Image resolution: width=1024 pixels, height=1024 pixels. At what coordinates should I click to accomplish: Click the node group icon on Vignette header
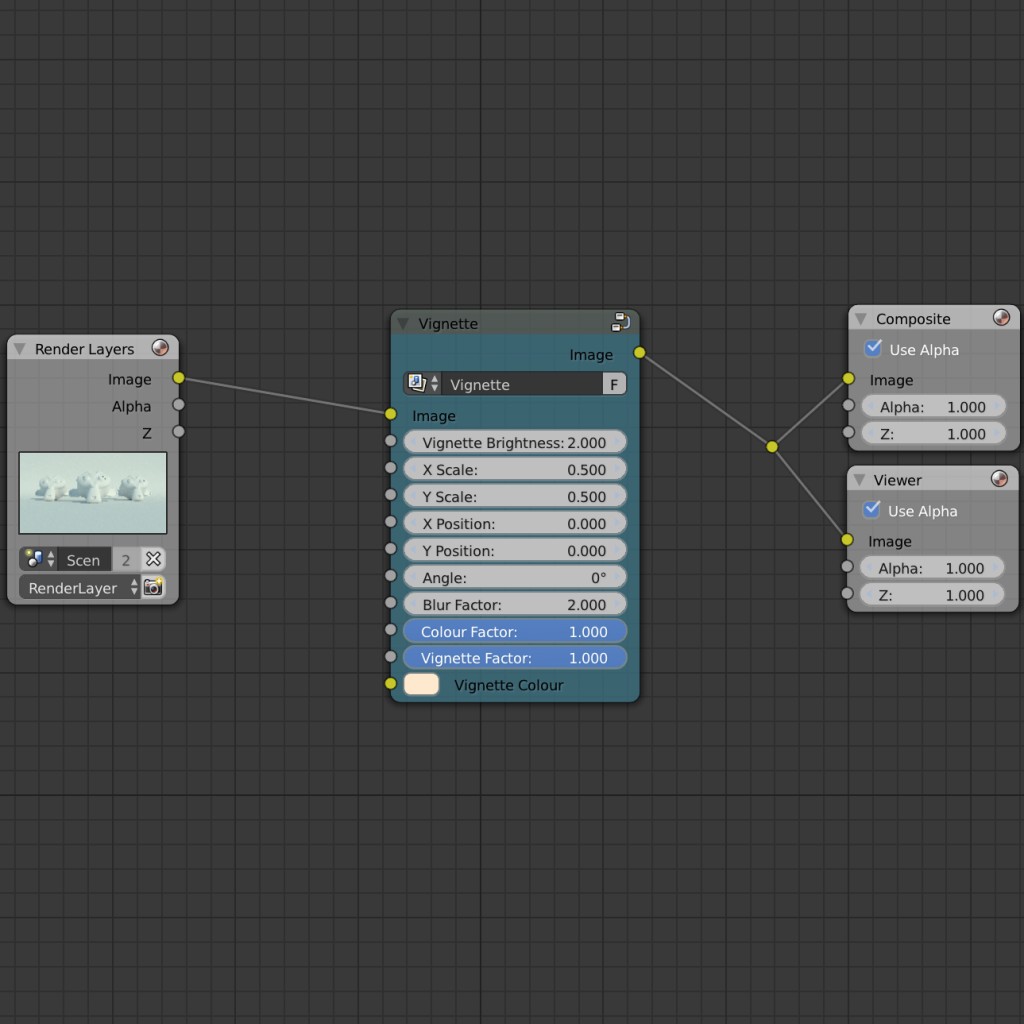pos(621,322)
